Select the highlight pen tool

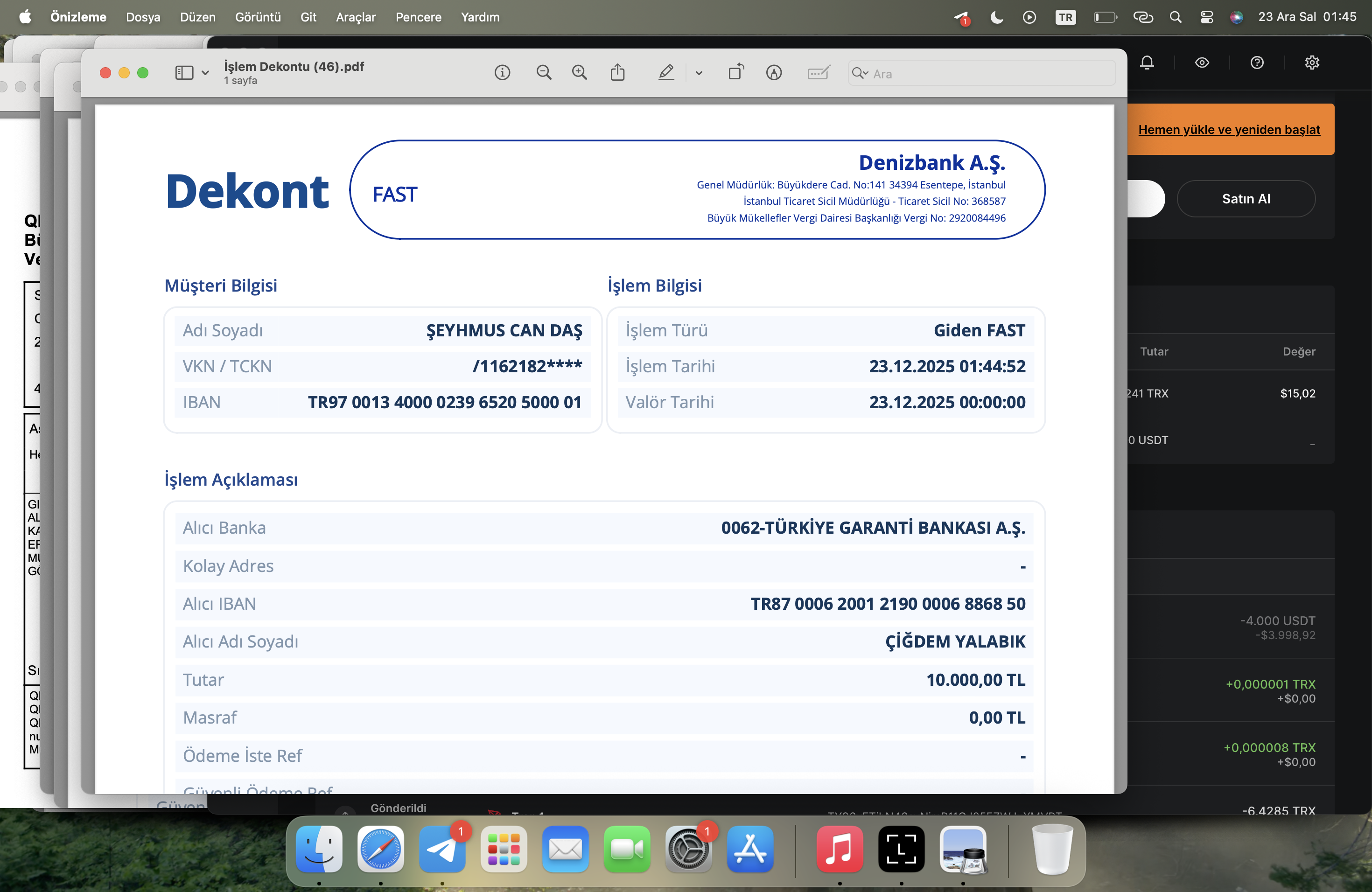[x=666, y=73]
